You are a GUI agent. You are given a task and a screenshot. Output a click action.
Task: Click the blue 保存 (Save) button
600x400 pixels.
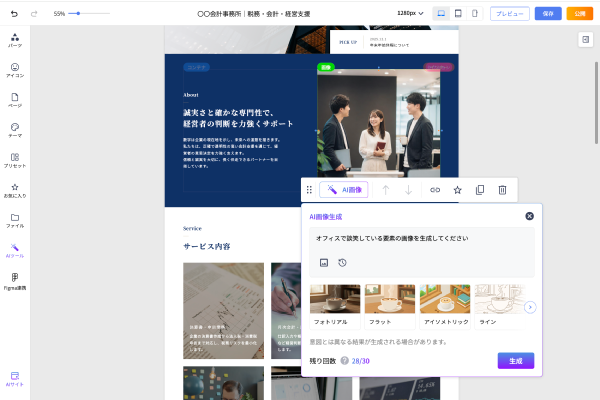pos(548,13)
